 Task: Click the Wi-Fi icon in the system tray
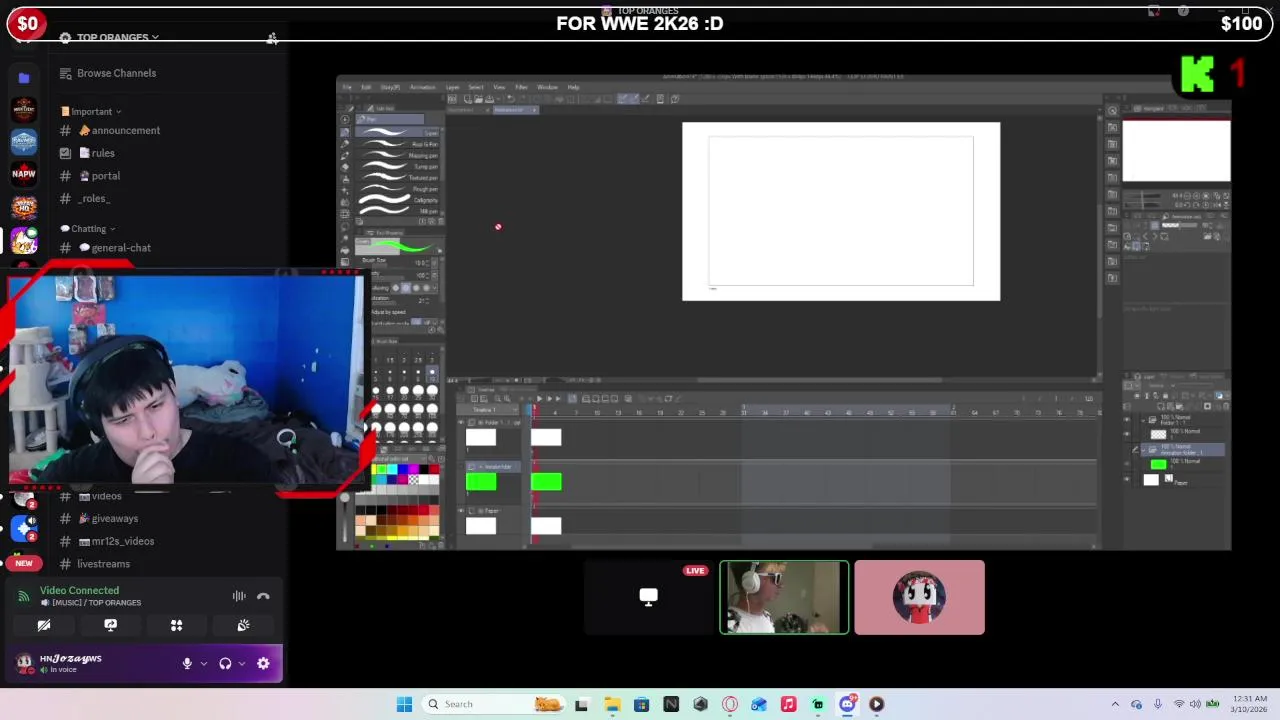[1178, 704]
